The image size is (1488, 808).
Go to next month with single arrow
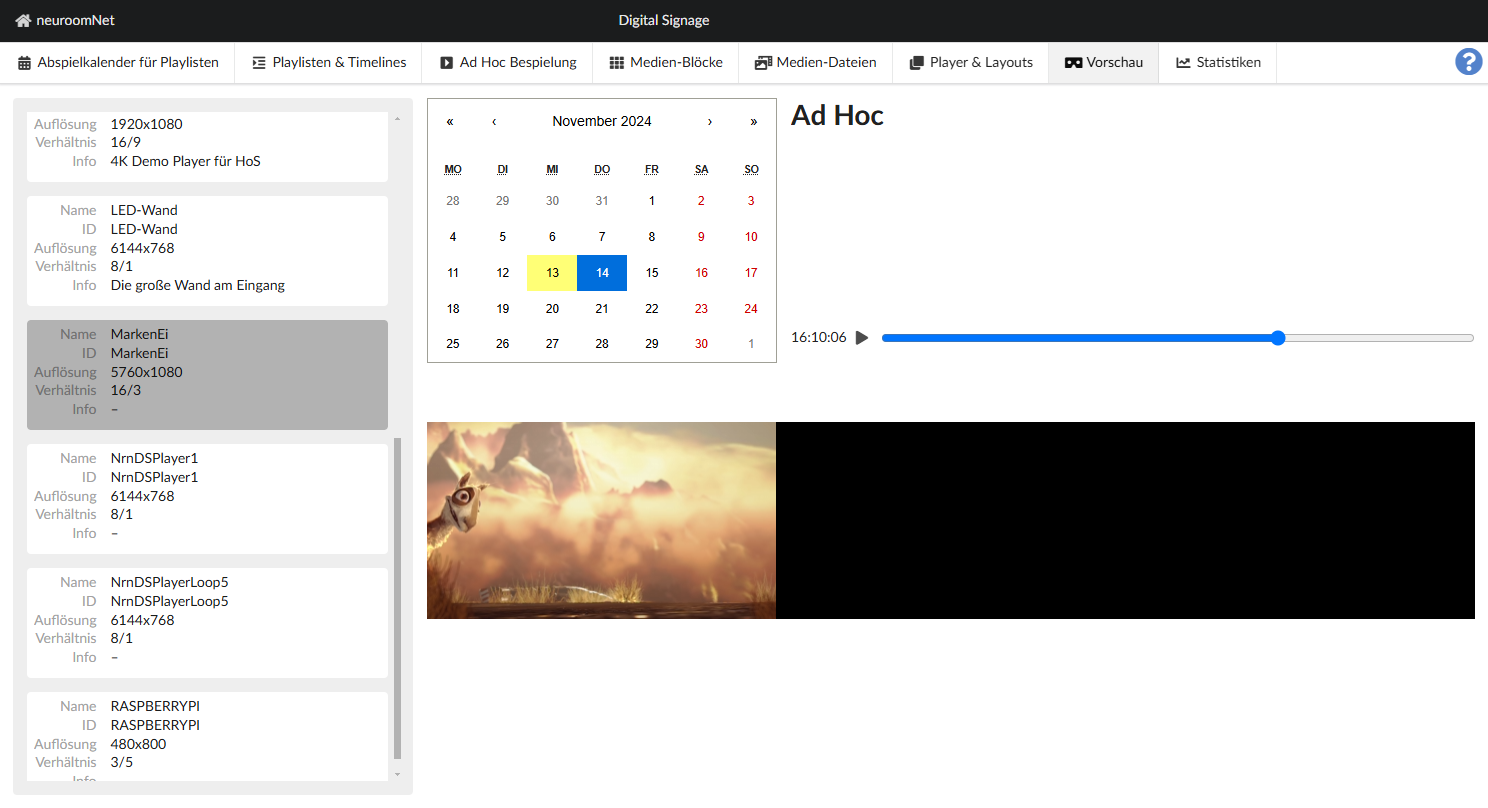coord(710,122)
